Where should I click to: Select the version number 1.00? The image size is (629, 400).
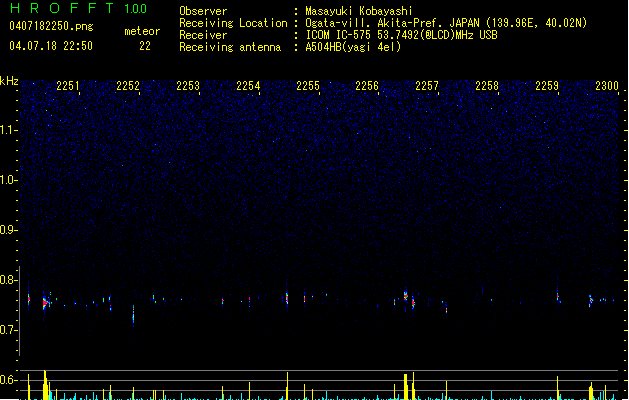point(136,9)
